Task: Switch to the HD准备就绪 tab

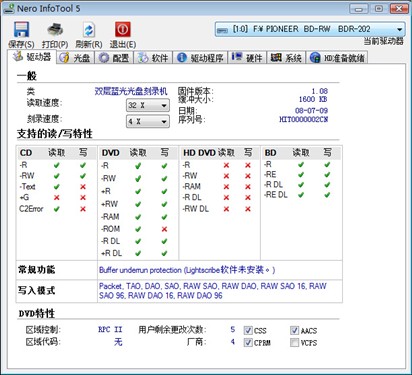Action: pos(337,58)
